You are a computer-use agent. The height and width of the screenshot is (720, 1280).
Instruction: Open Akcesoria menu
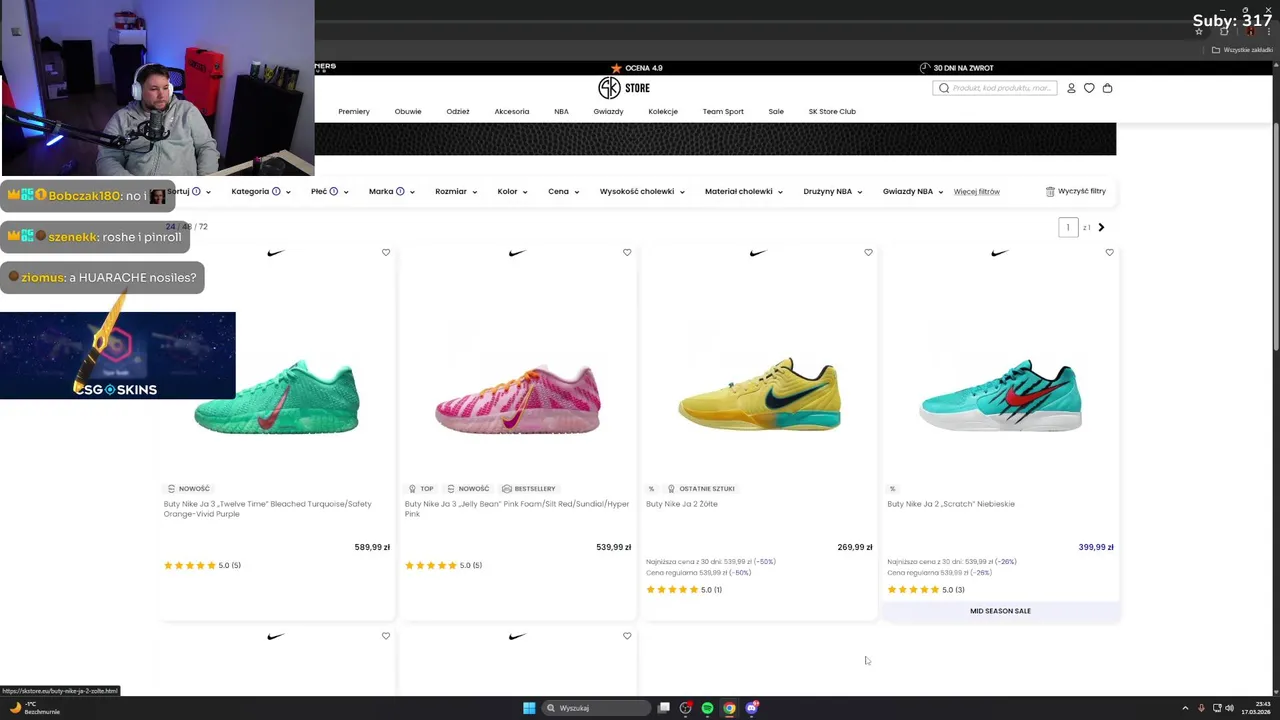[x=512, y=111]
